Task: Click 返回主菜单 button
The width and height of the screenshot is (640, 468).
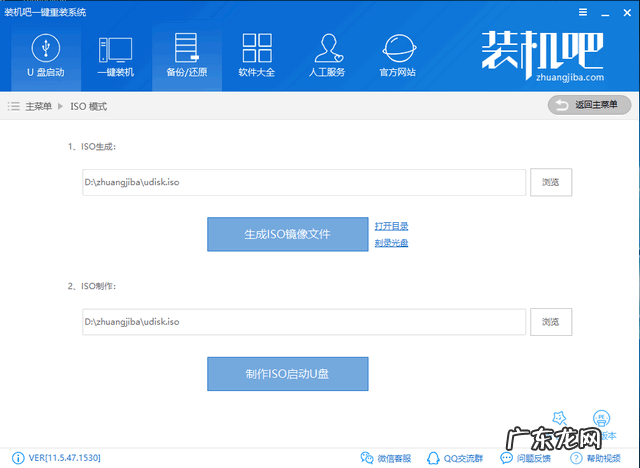Action: click(589, 105)
